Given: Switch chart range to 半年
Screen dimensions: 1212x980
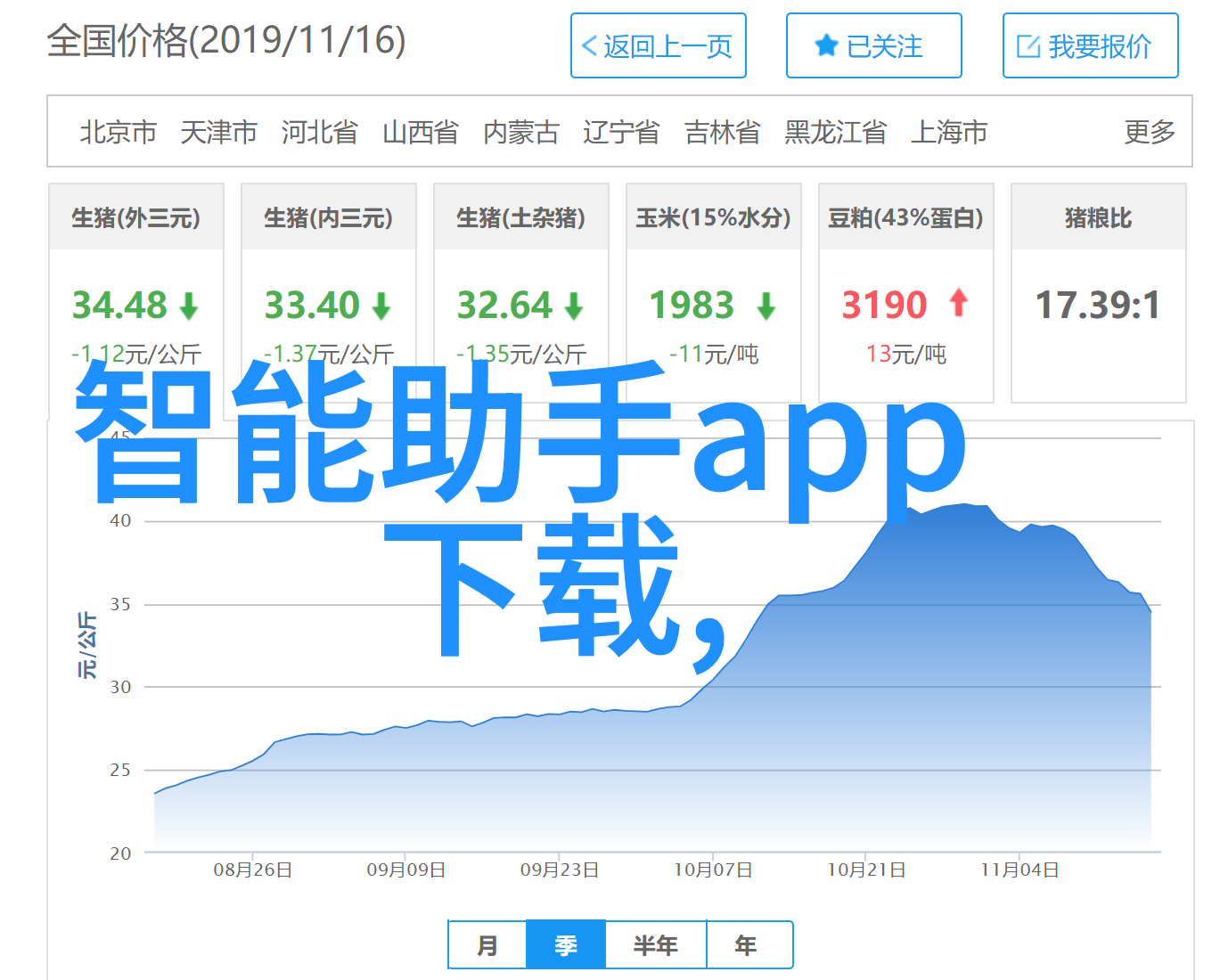Looking at the screenshot, I should tap(656, 945).
